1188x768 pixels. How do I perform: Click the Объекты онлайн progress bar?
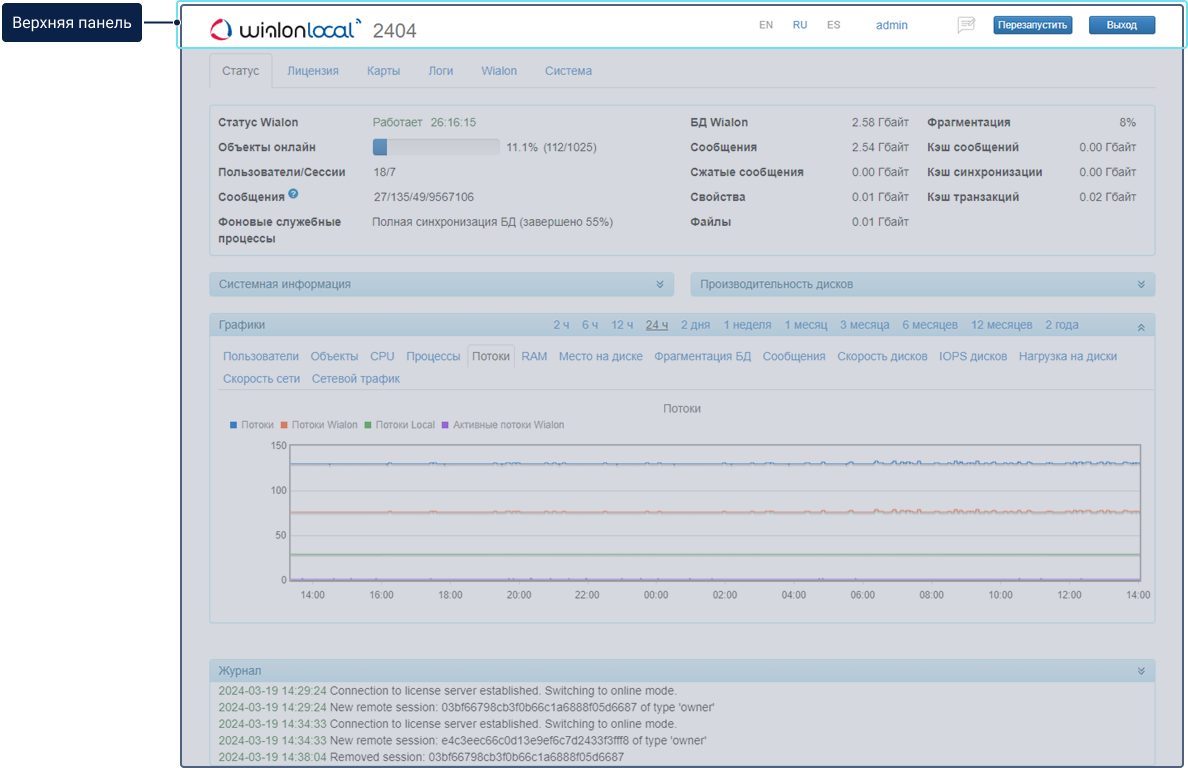point(436,147)
